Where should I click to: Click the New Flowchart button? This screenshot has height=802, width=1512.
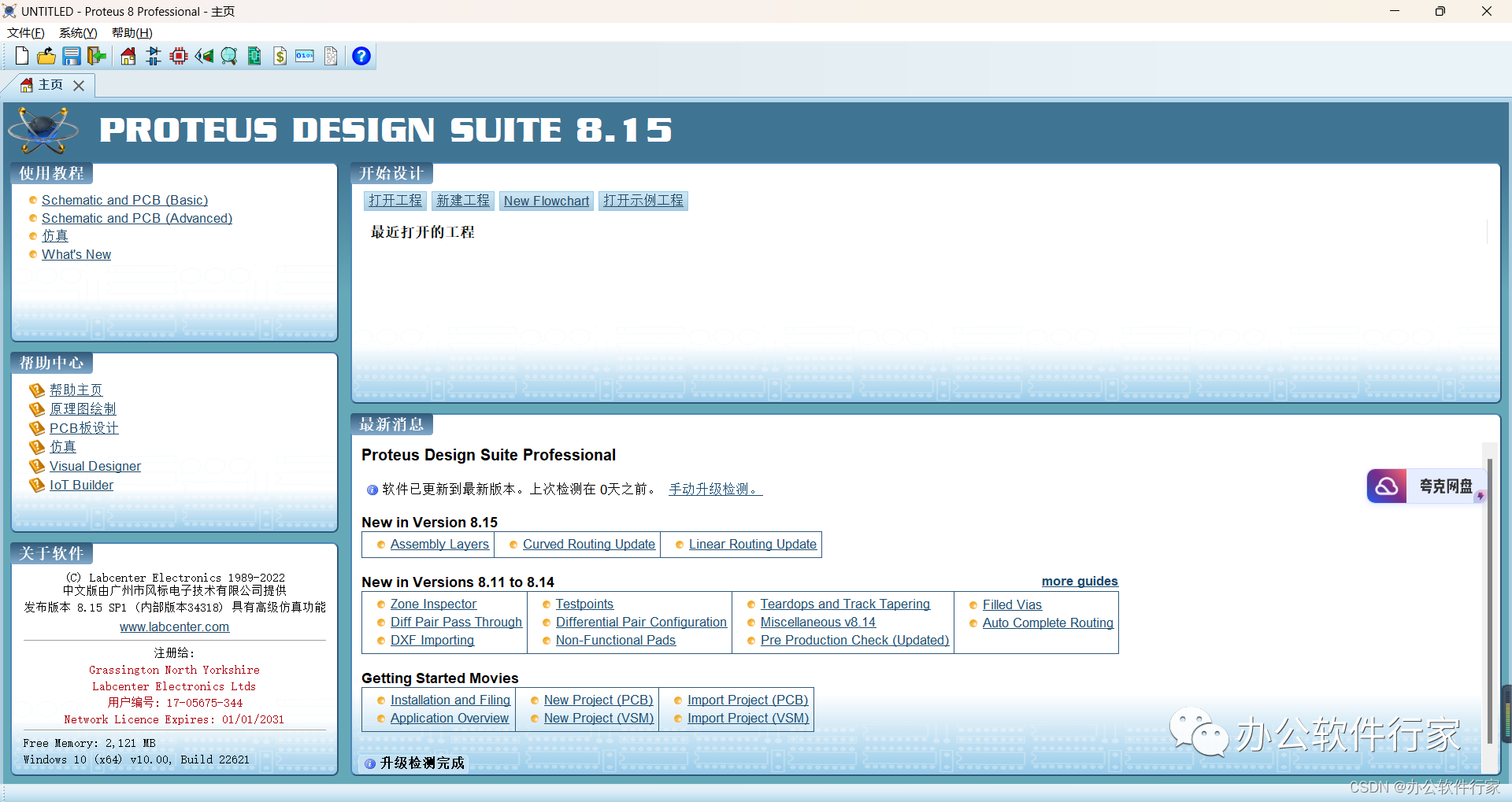point(547,201)
